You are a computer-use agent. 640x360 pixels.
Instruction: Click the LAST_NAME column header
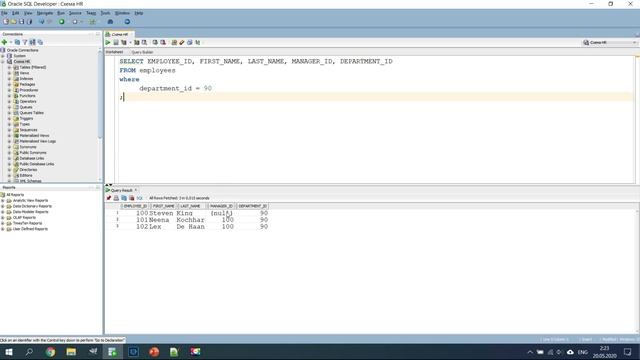191,206
